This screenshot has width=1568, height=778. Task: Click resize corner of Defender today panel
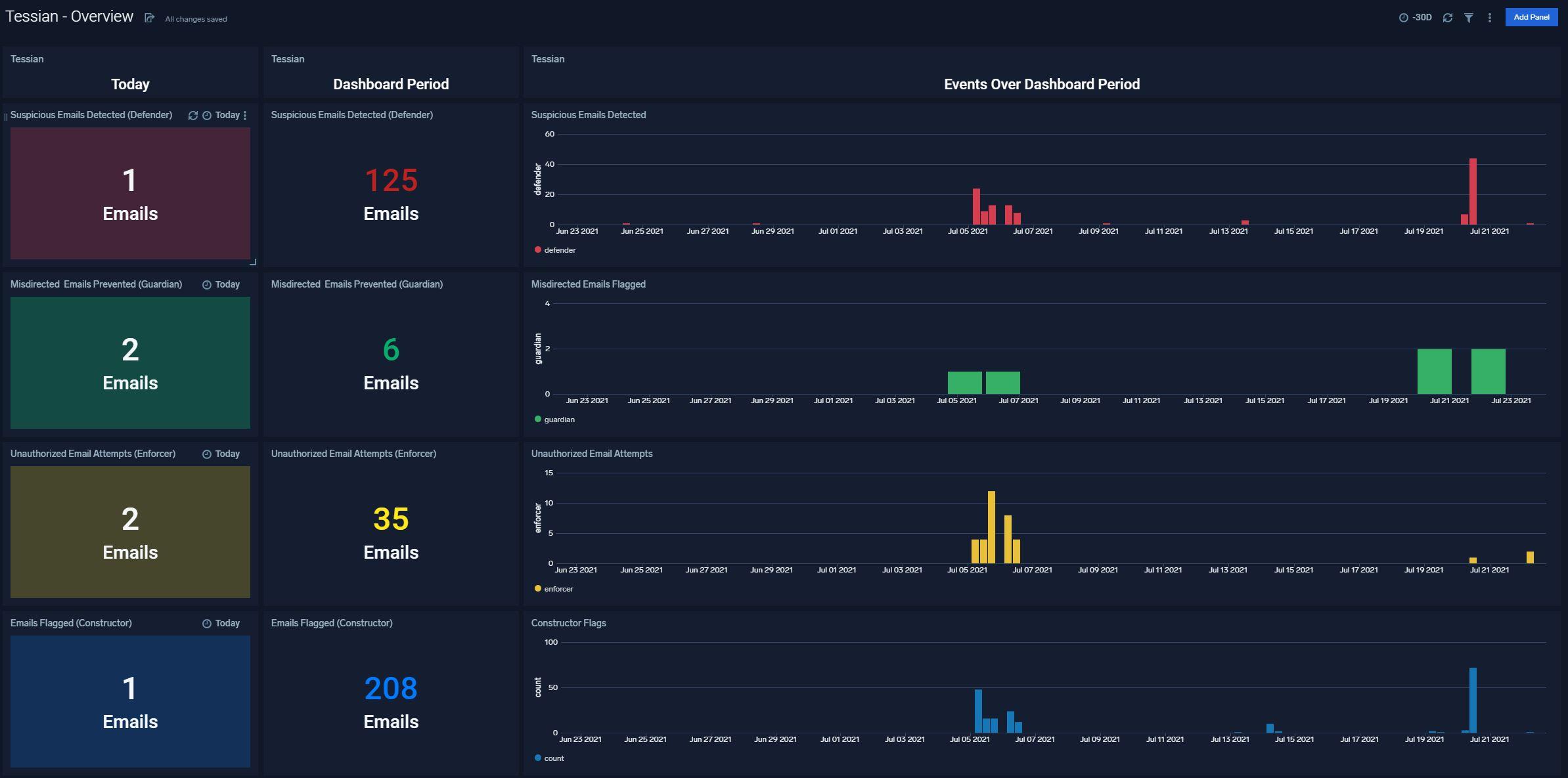[253, 262]
